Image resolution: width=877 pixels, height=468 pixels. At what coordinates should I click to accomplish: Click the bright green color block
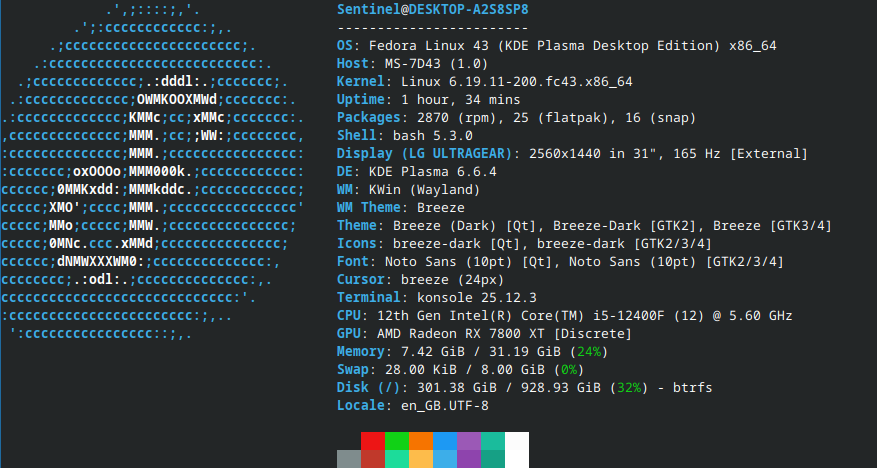pyautogui.click(x=397, y=441)
